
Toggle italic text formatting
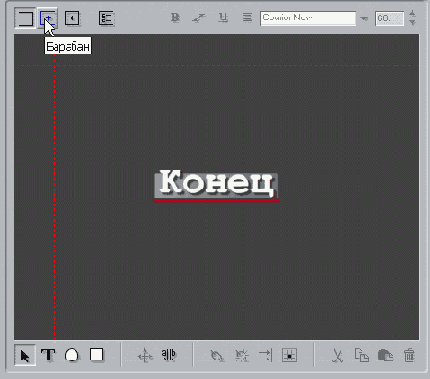[199, 18]
